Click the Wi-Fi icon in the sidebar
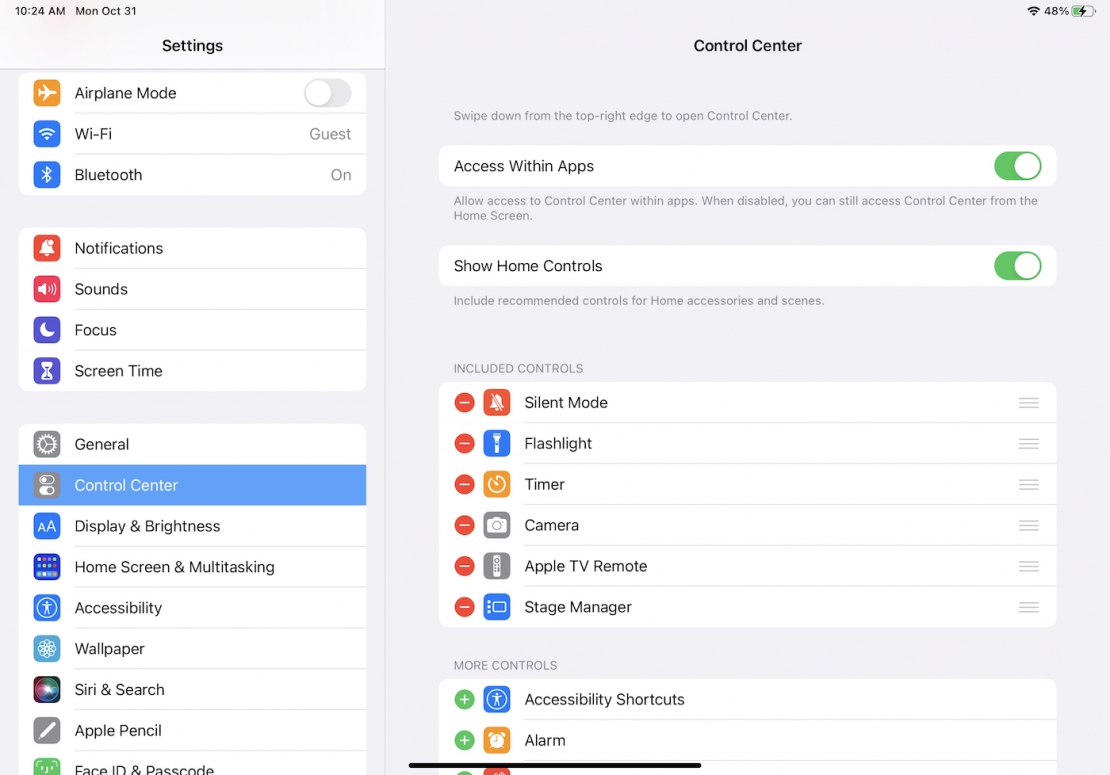This screenshot has width=1110, height=775. (x=47, y=134)
